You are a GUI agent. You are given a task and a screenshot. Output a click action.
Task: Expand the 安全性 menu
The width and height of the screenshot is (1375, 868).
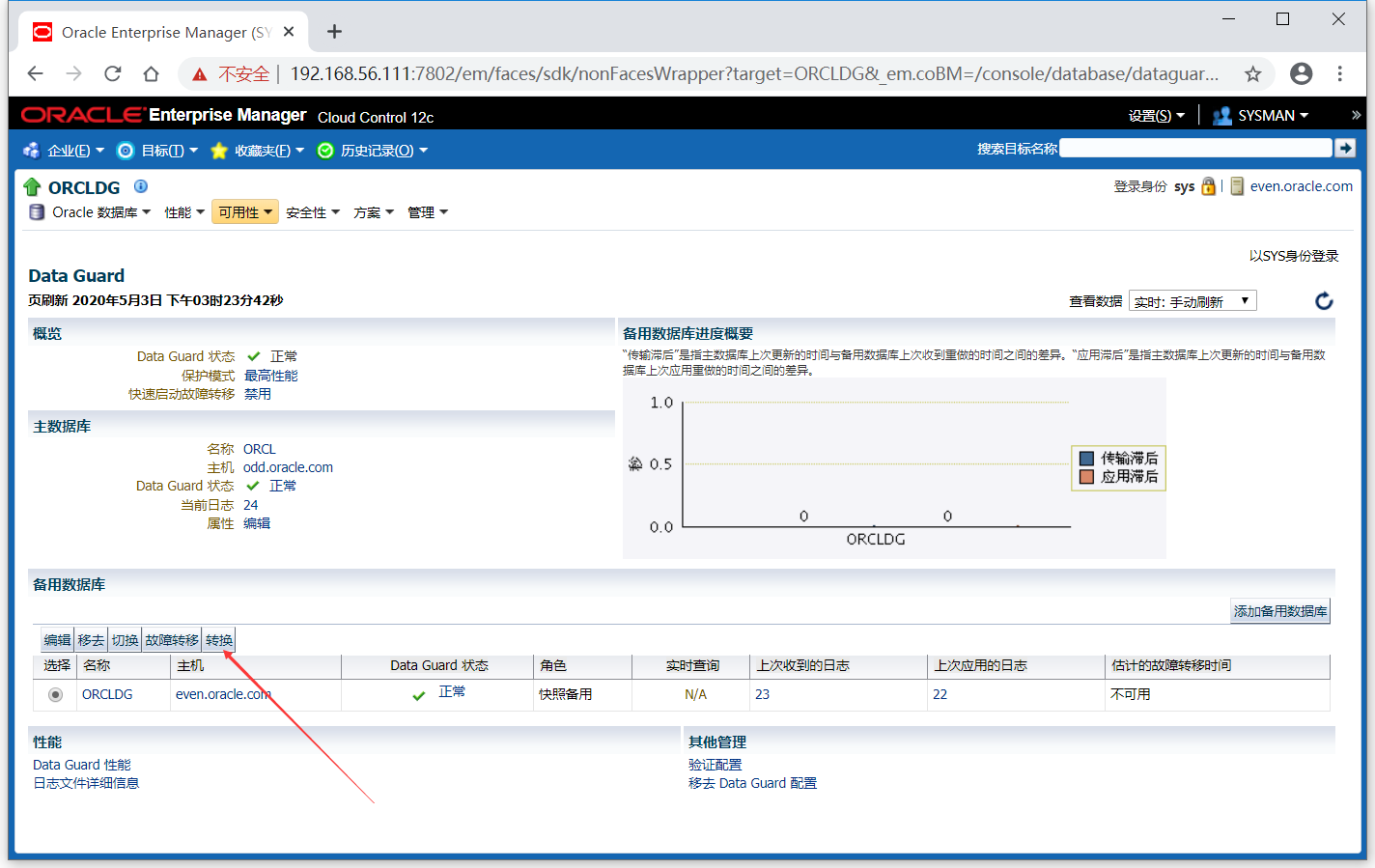pos(313,212)
